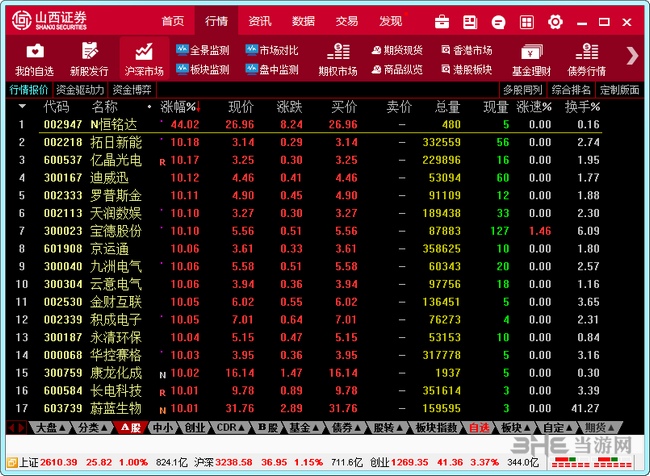Expand CDR bottom tab menu

coord(230,427)
